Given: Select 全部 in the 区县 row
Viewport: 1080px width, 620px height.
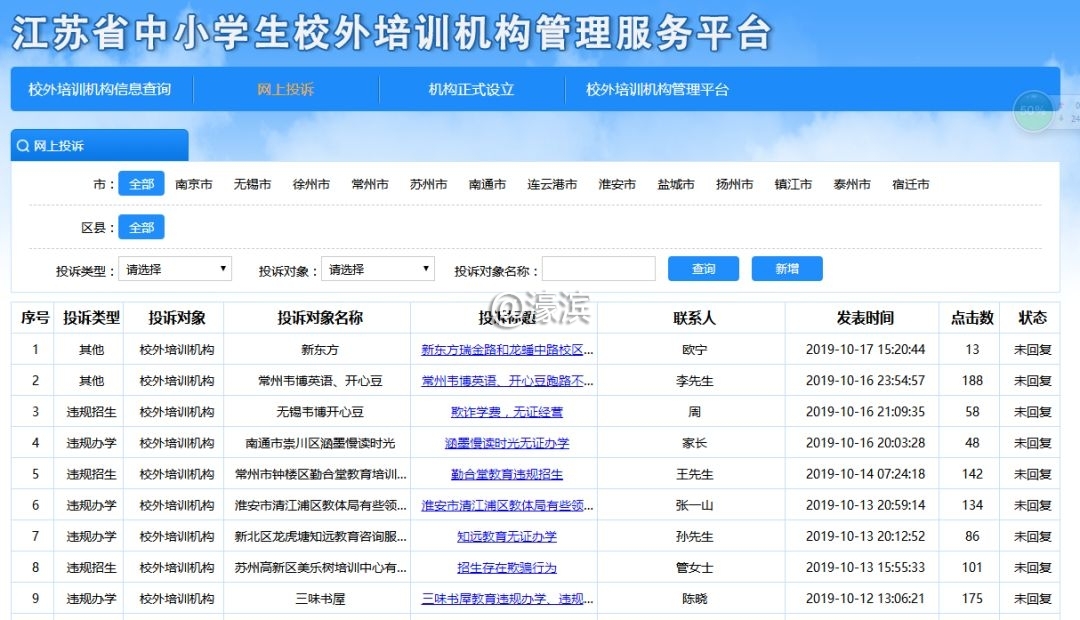Looking at the screenshot, I should pos(141,228).
